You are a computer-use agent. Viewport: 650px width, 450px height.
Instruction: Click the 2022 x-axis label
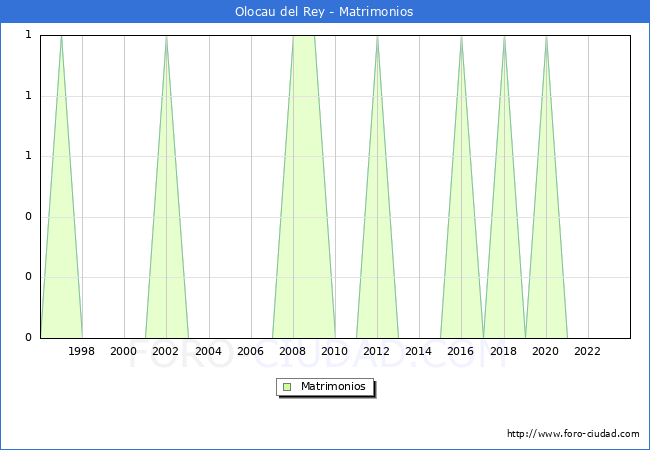click(587, 351)
